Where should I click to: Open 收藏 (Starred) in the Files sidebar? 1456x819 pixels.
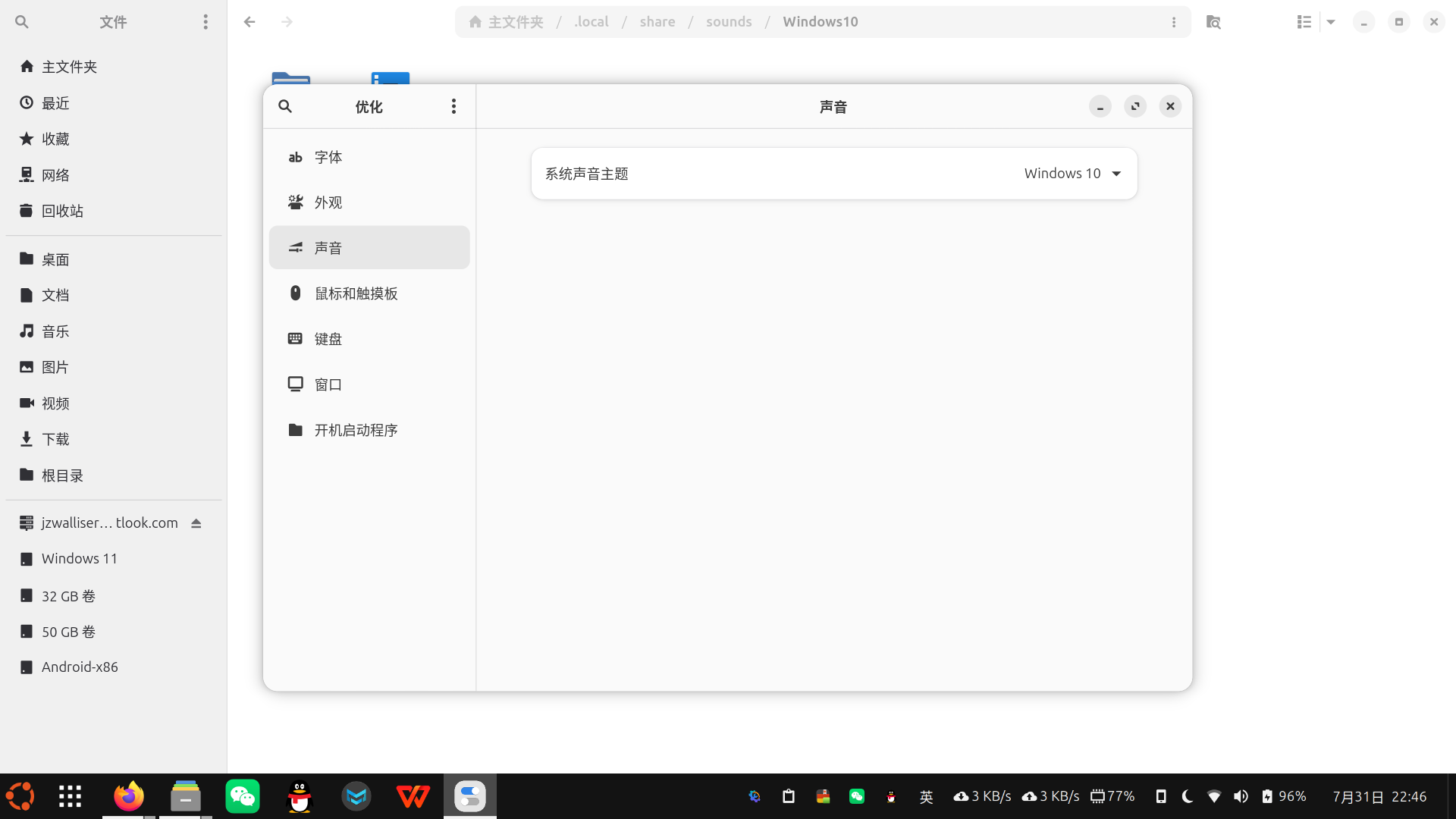click(x=114, y=139)
